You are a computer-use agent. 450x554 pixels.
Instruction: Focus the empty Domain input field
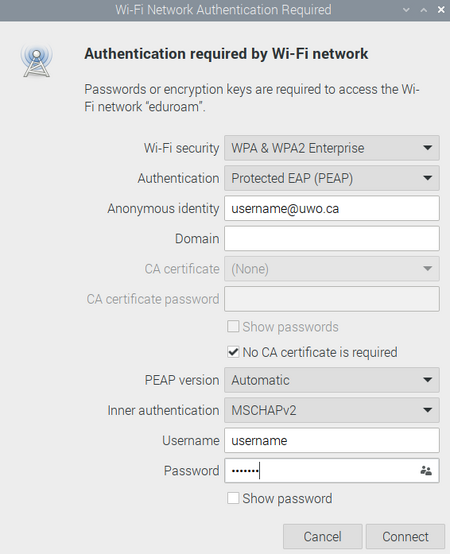[332, 238]
